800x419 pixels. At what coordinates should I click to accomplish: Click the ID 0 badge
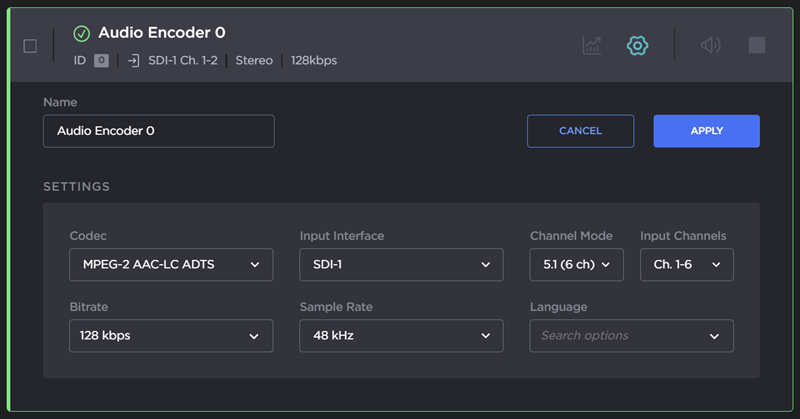click(x=101, y=61)
